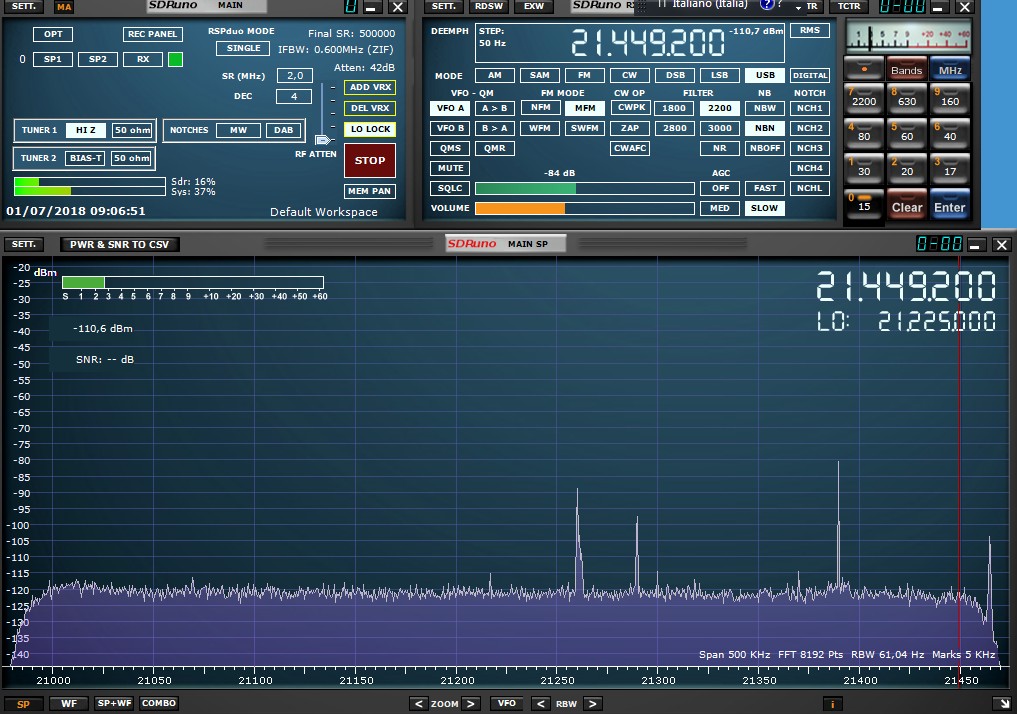Increase spectrum zoom with right arrow
Viewport: 1017px width, 714px height.
pyautogui.click(x=471, y=704)
